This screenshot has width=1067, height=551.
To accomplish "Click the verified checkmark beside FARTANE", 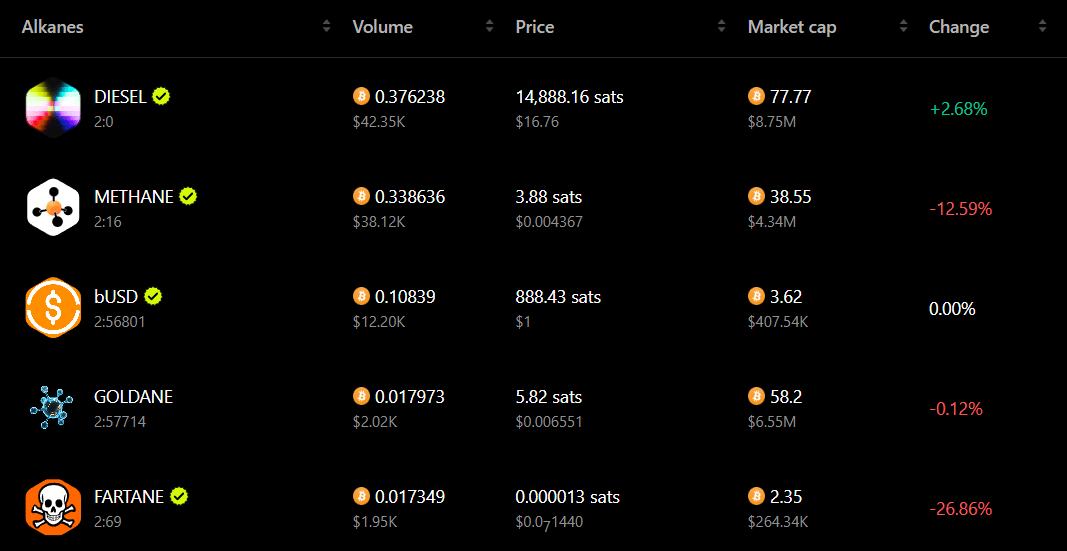I will [x=179, y=497].
